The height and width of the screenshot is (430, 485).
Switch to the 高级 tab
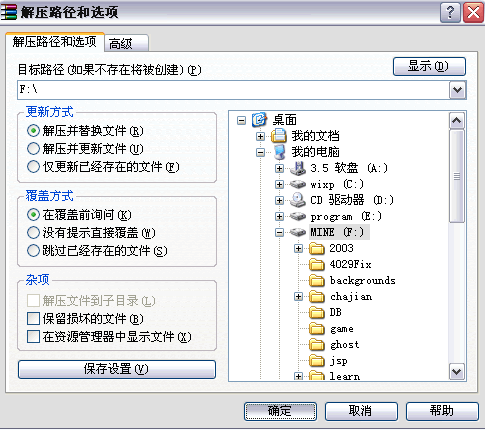126,43
